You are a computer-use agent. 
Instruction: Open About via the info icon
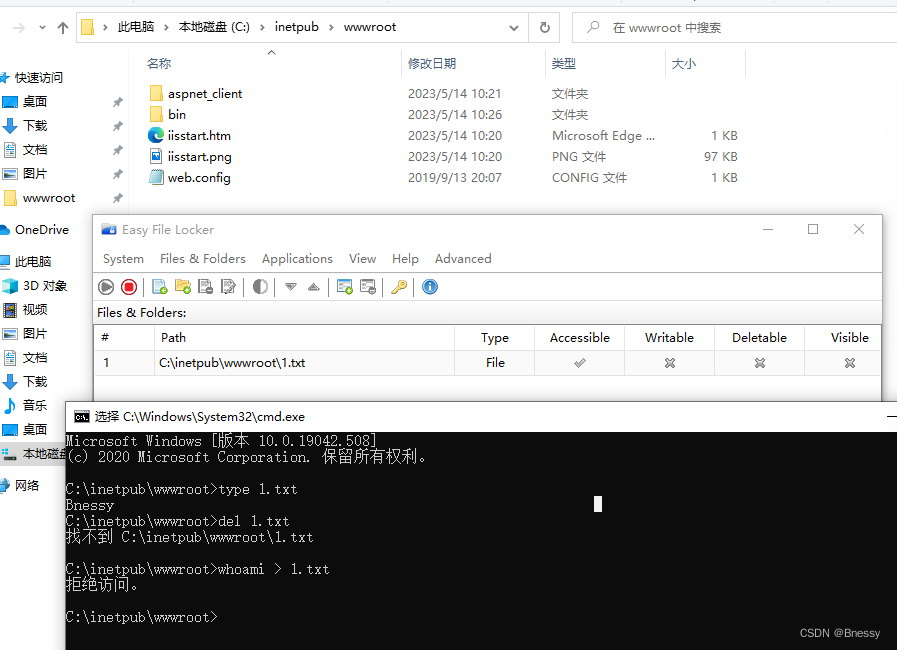(x=429, y=287)
